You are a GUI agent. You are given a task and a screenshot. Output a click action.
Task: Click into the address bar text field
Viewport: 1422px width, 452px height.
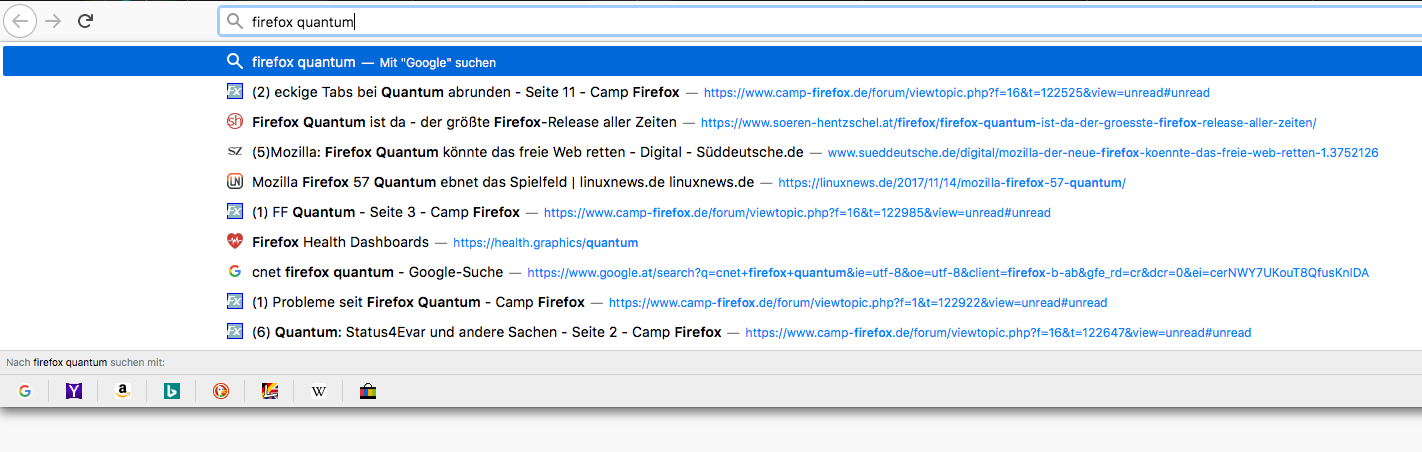coord(700,21)
